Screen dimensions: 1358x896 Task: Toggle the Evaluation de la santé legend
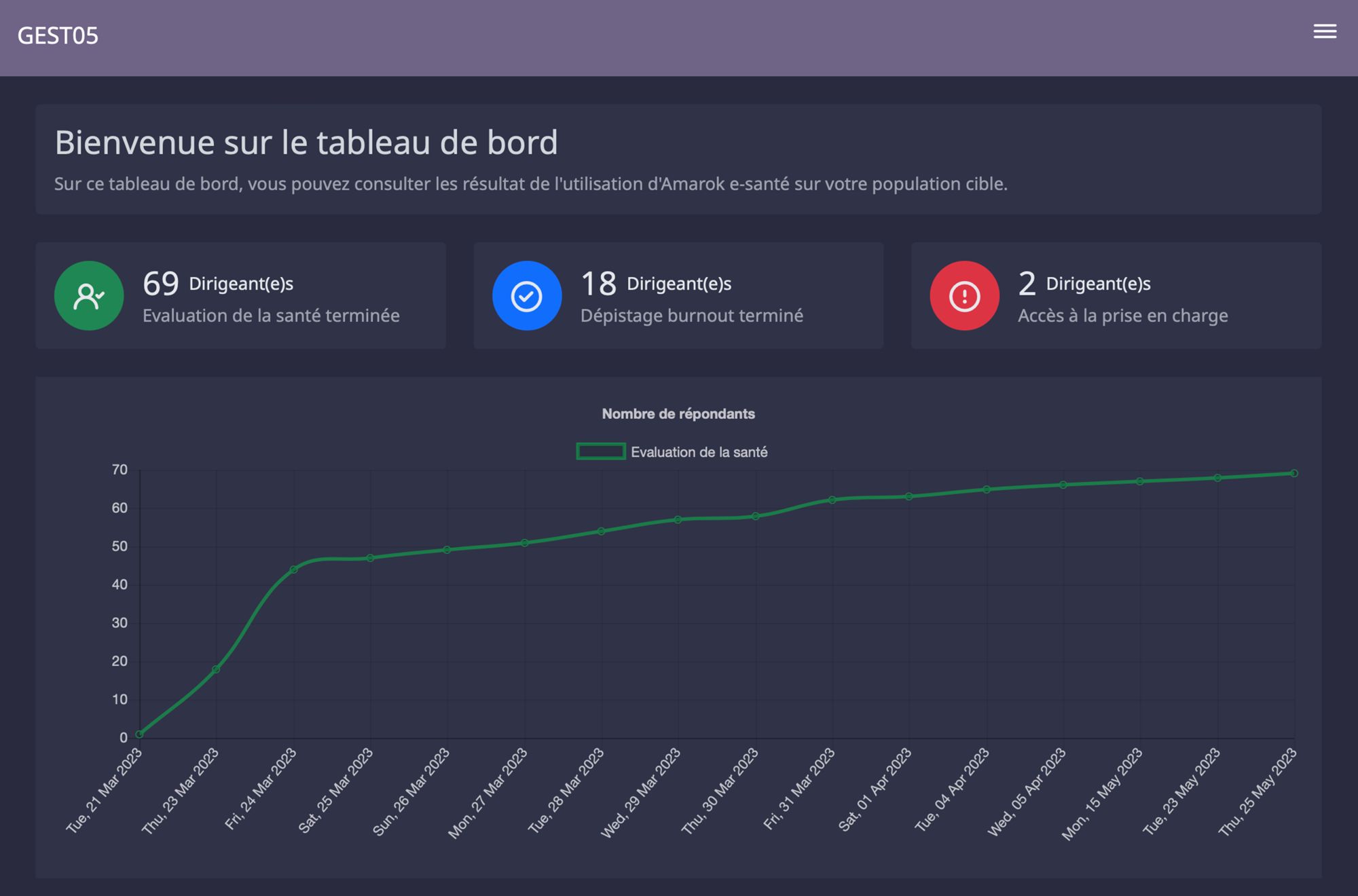[x=699, y=452]
